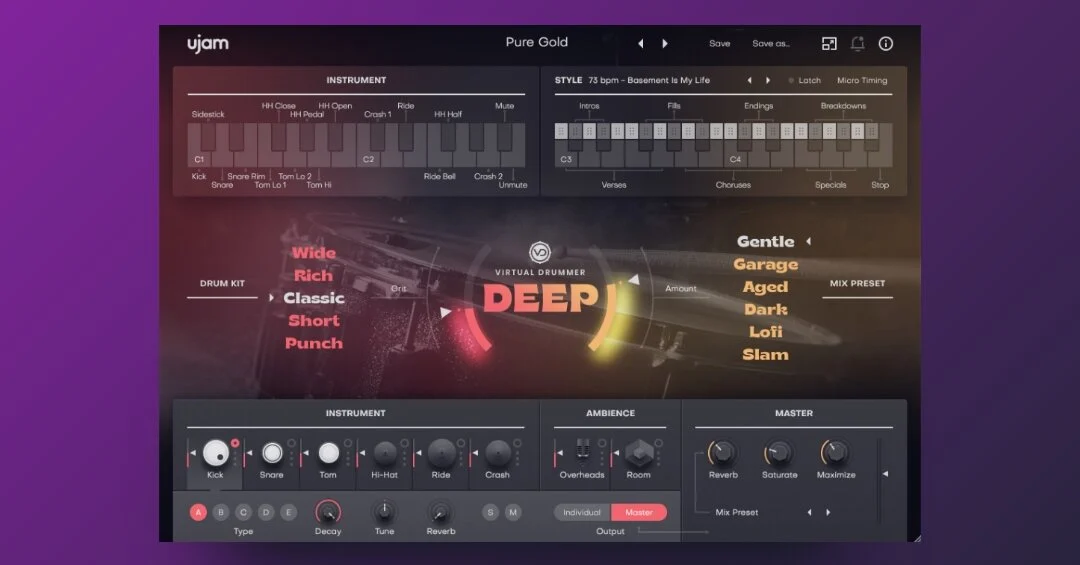1080x565 pixels.
Task: Select the Snare drum icon
Action: [x=272, y=453]
